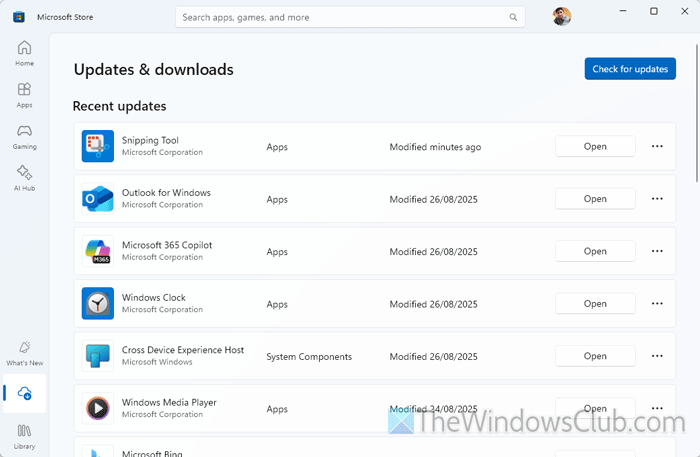Open What's New in sidebar

24,352
